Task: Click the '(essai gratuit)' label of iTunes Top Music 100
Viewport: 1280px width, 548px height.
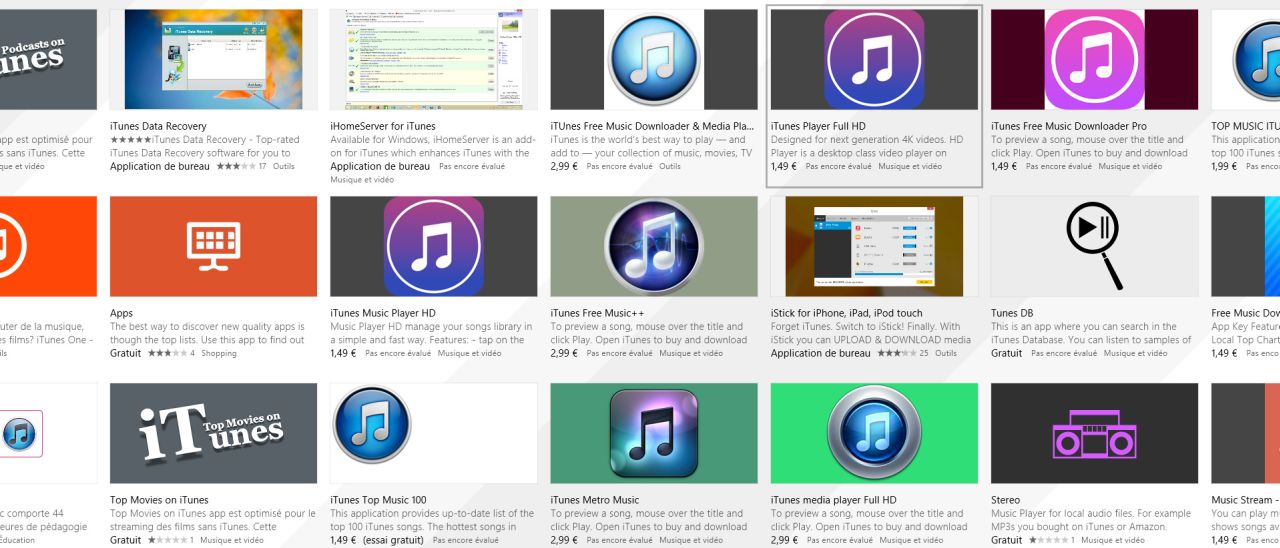Action: (394, 540)
